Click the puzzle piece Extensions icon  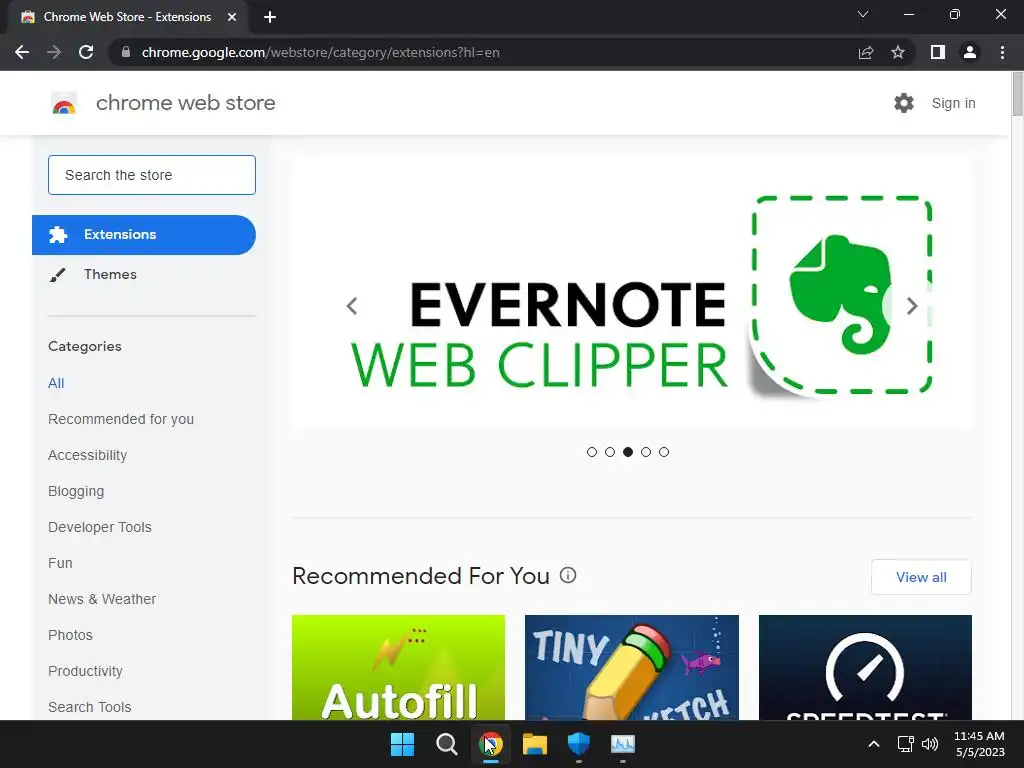click(x=58, y=235)
